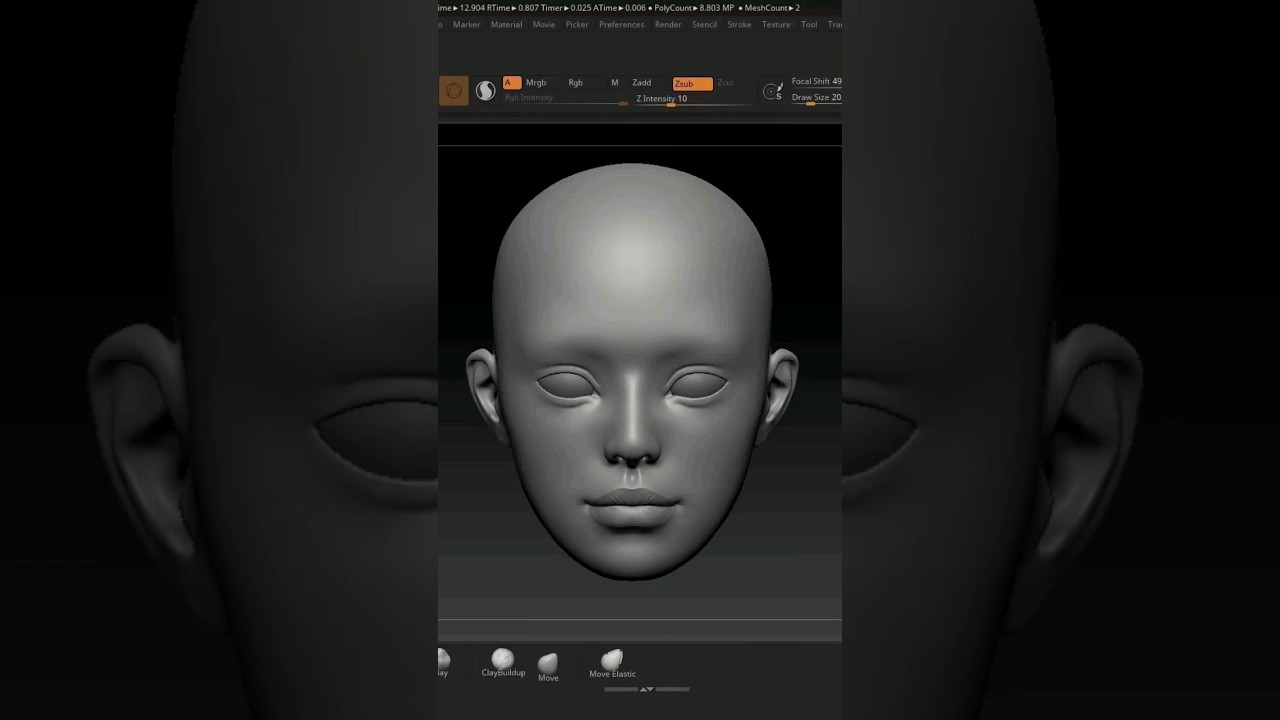Open the Material menu
1280x720 pixels.
click(x=506, y=24)
